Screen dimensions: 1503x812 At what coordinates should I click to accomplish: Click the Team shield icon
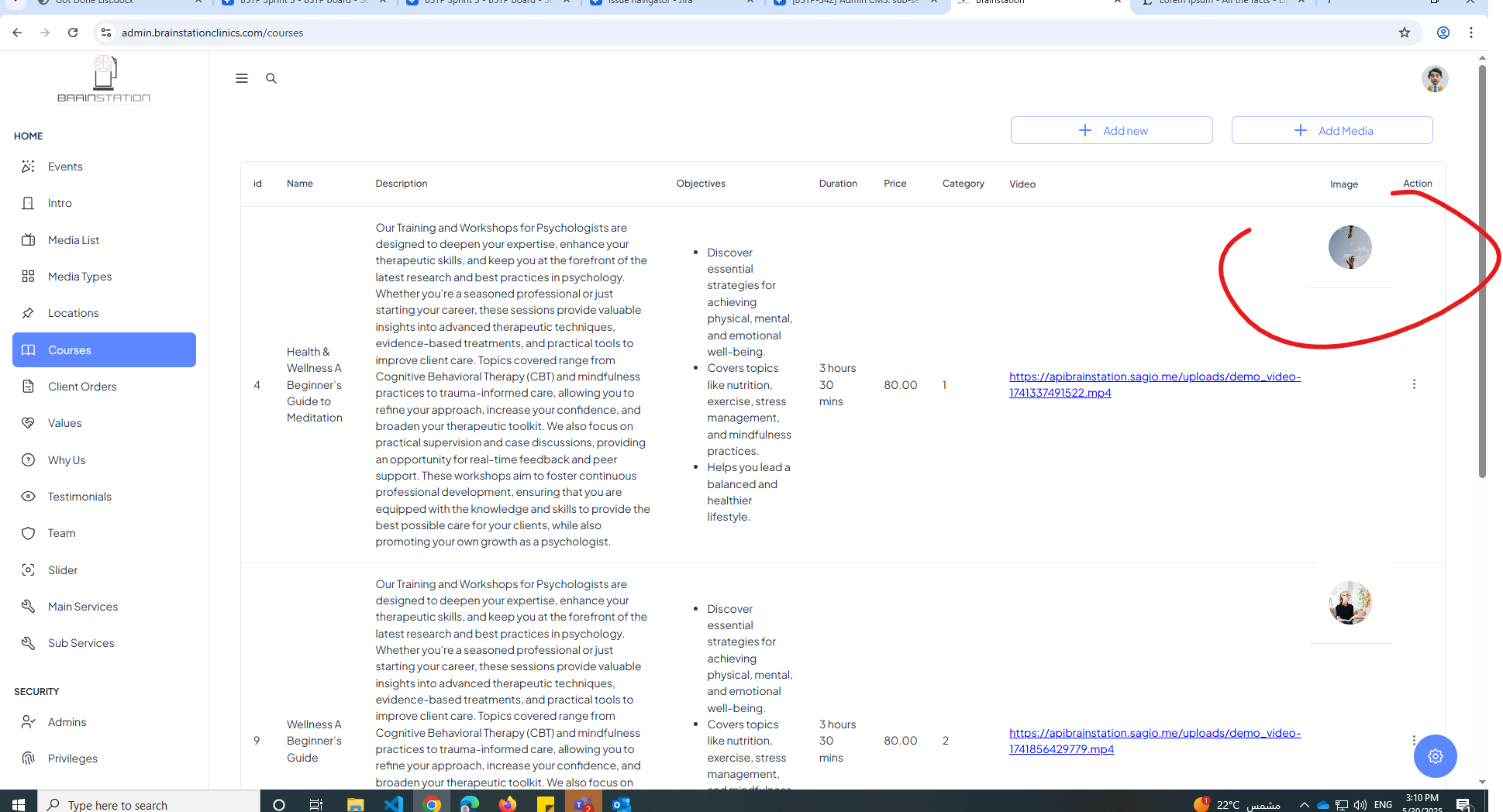29,533
